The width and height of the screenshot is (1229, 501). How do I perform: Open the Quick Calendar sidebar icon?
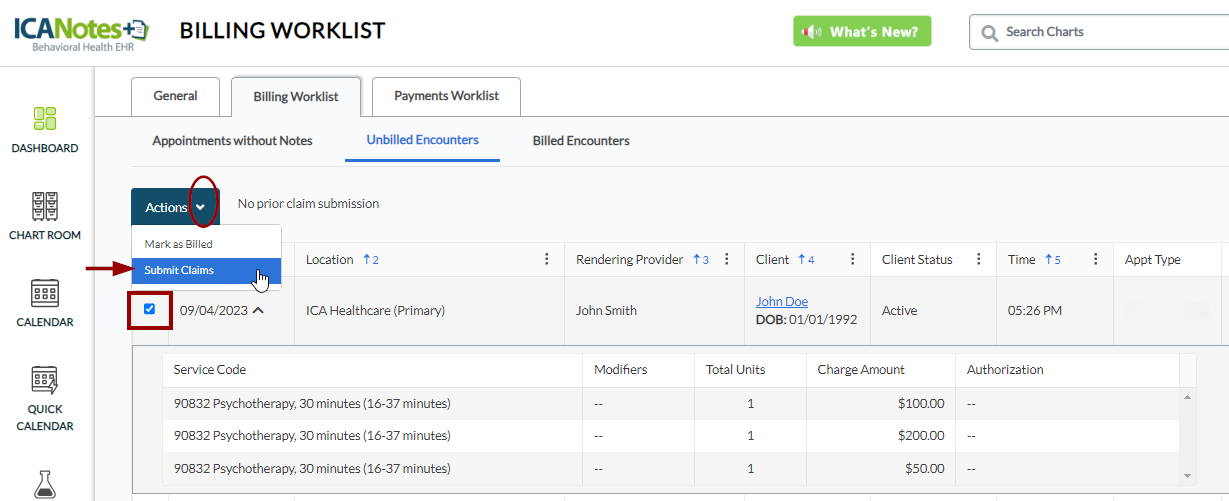pos(45,398)
